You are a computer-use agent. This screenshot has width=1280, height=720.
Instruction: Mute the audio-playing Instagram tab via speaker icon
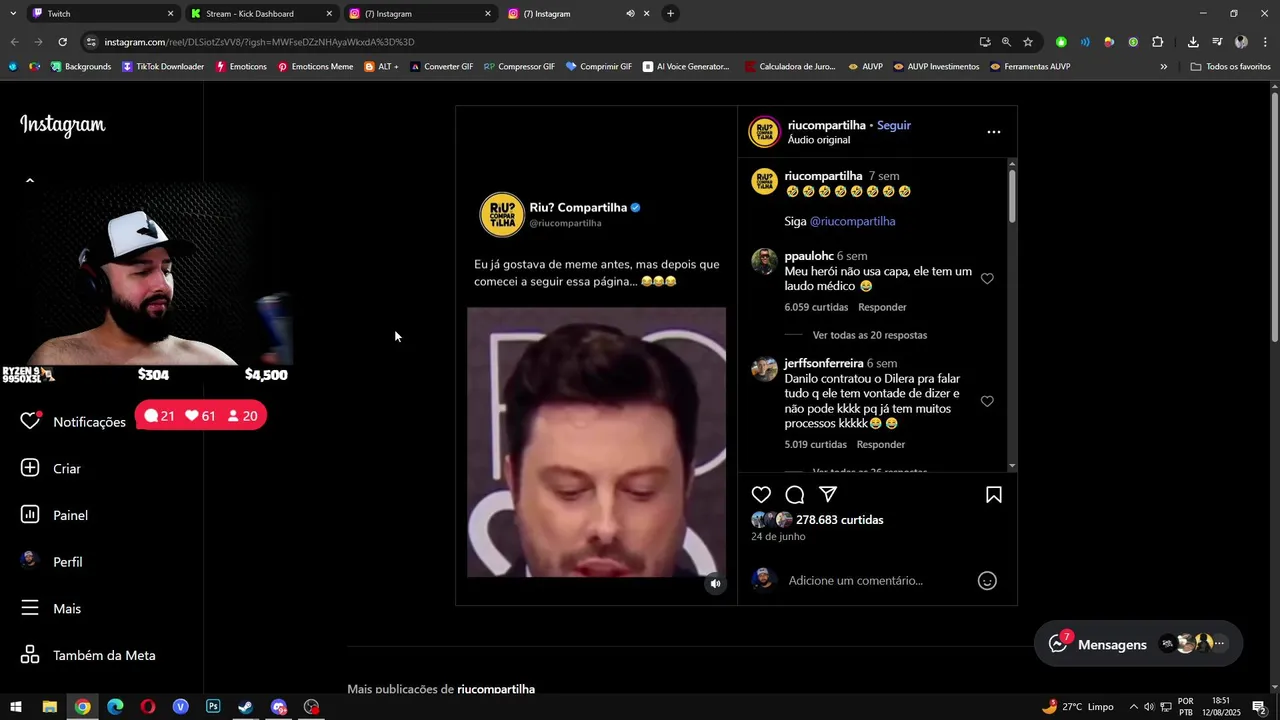(x=630, y=14)
